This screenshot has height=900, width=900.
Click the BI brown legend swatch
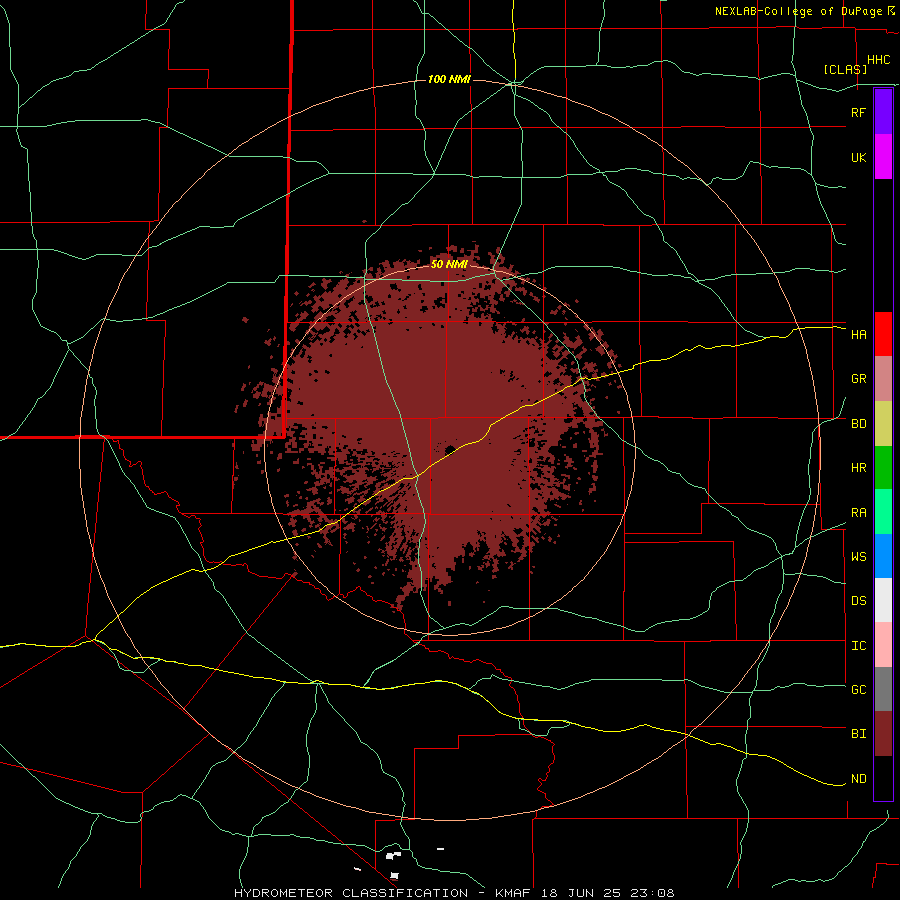pos(883,734)
